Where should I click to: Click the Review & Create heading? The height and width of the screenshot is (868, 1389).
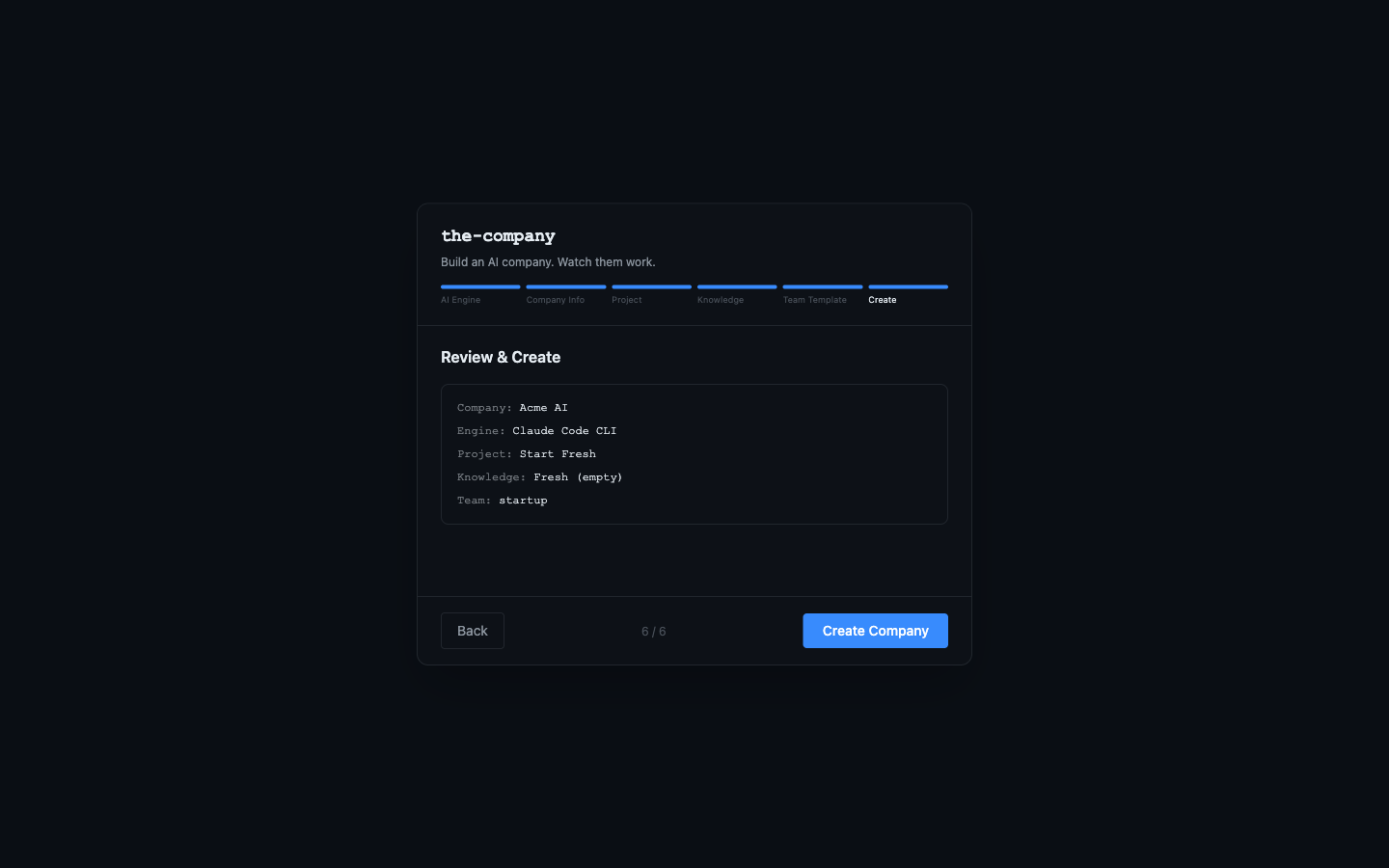[x=501, y=357]
